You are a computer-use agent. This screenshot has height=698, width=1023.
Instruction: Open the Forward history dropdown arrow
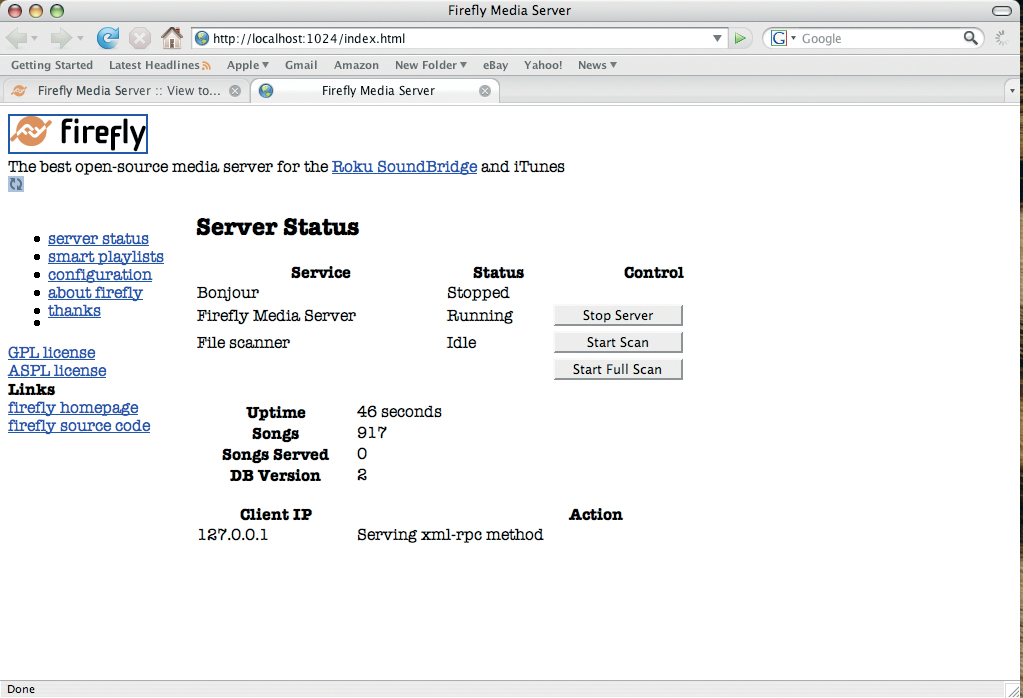point(80,38)
